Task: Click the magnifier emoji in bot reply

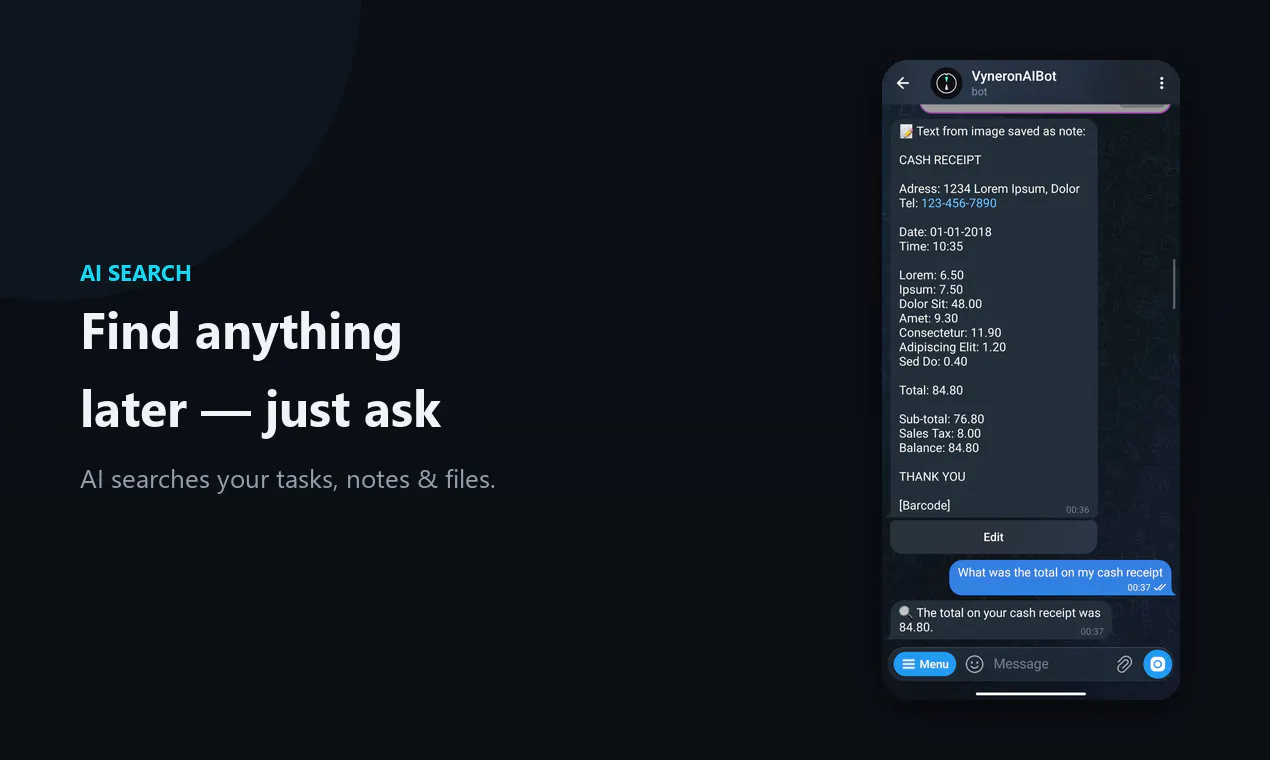Action: pos(905,612)
